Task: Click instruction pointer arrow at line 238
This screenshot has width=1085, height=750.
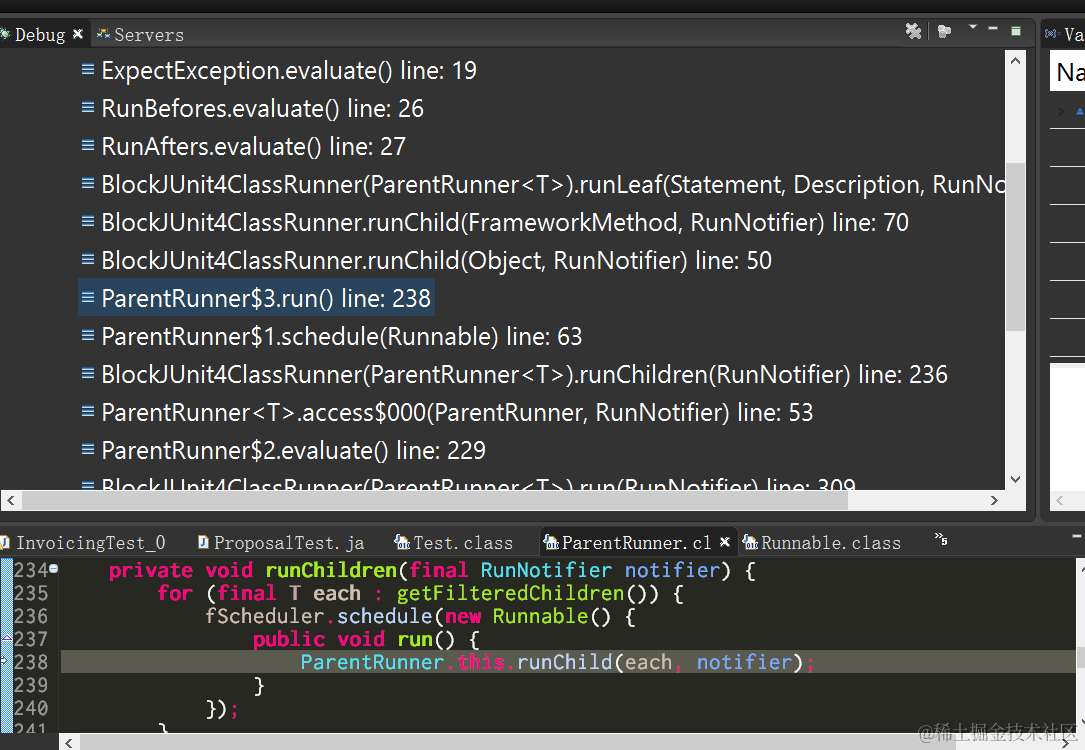Action: tap(4, 661)
